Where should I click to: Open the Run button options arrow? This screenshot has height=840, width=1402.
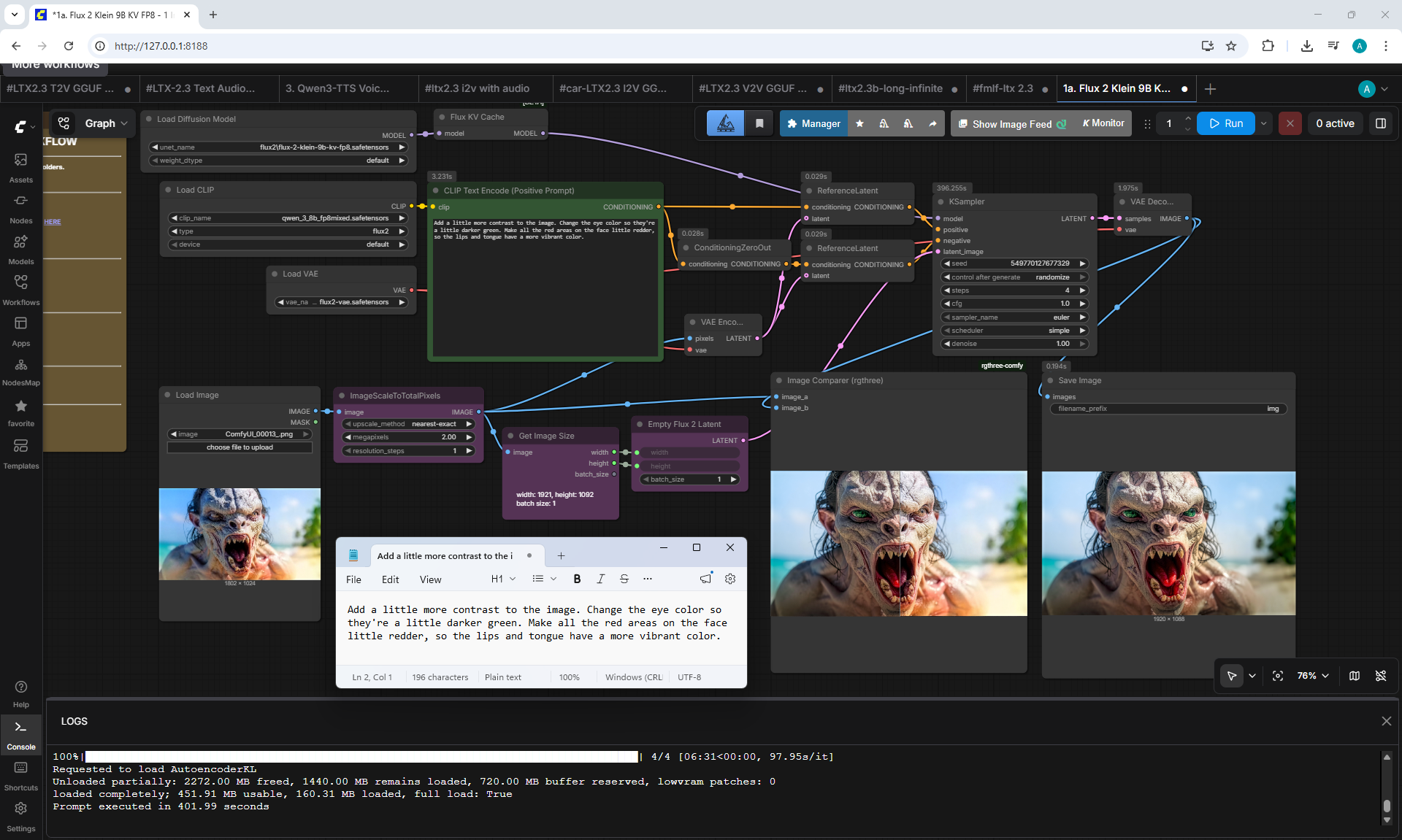1264,123
